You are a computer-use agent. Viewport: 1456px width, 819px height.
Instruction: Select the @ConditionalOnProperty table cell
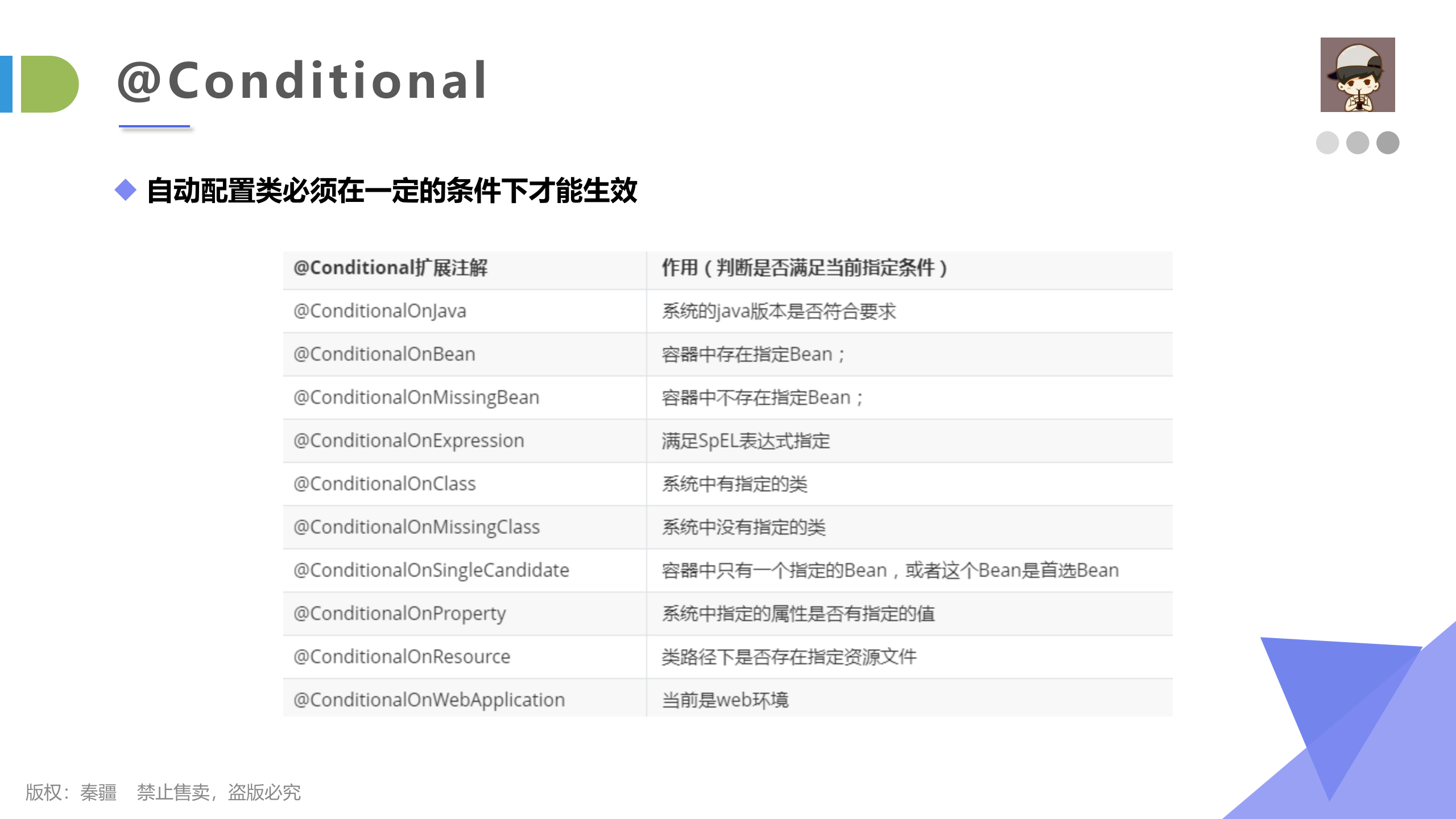398,613
